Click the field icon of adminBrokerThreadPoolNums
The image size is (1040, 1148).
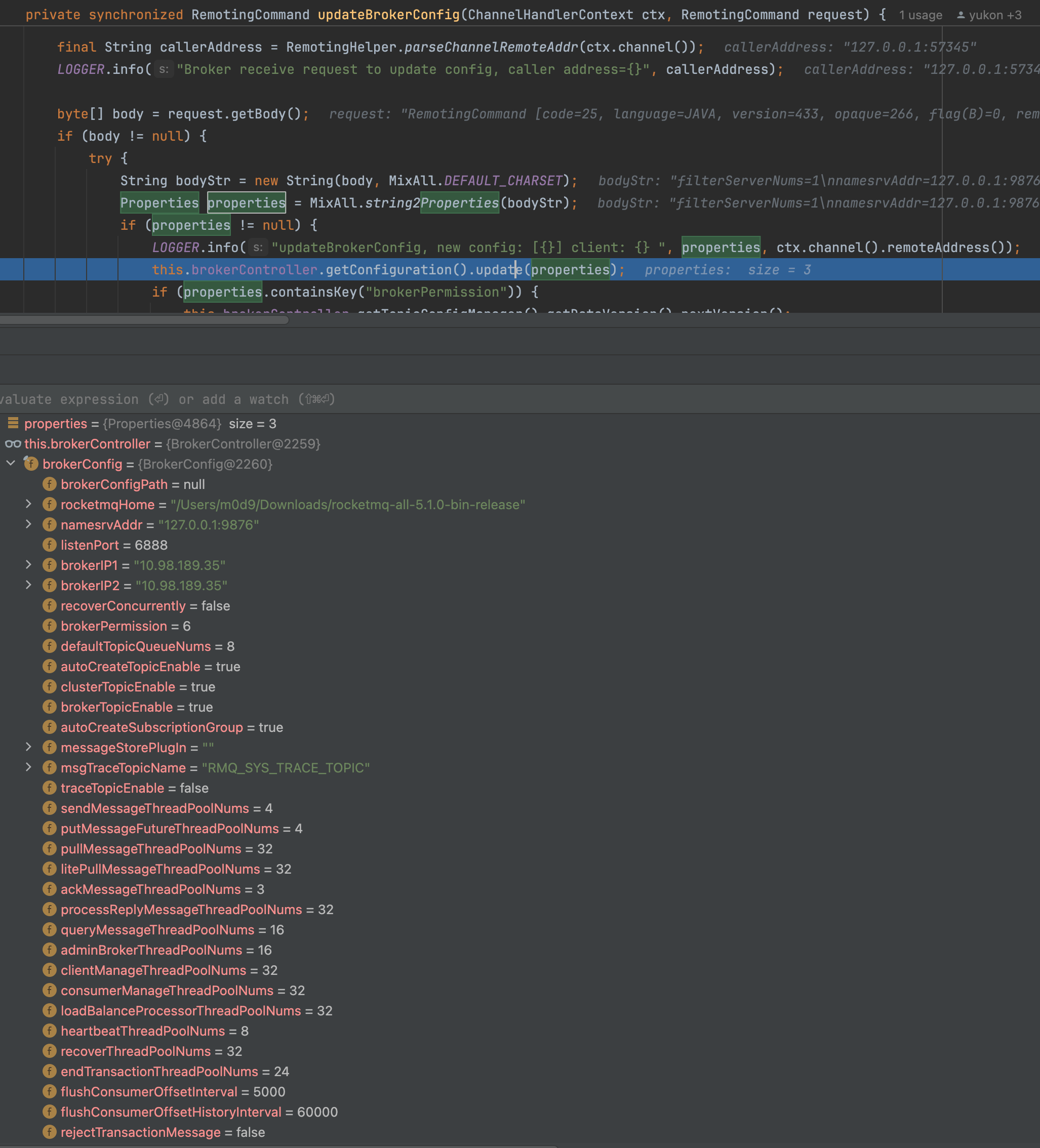(50, 949)
